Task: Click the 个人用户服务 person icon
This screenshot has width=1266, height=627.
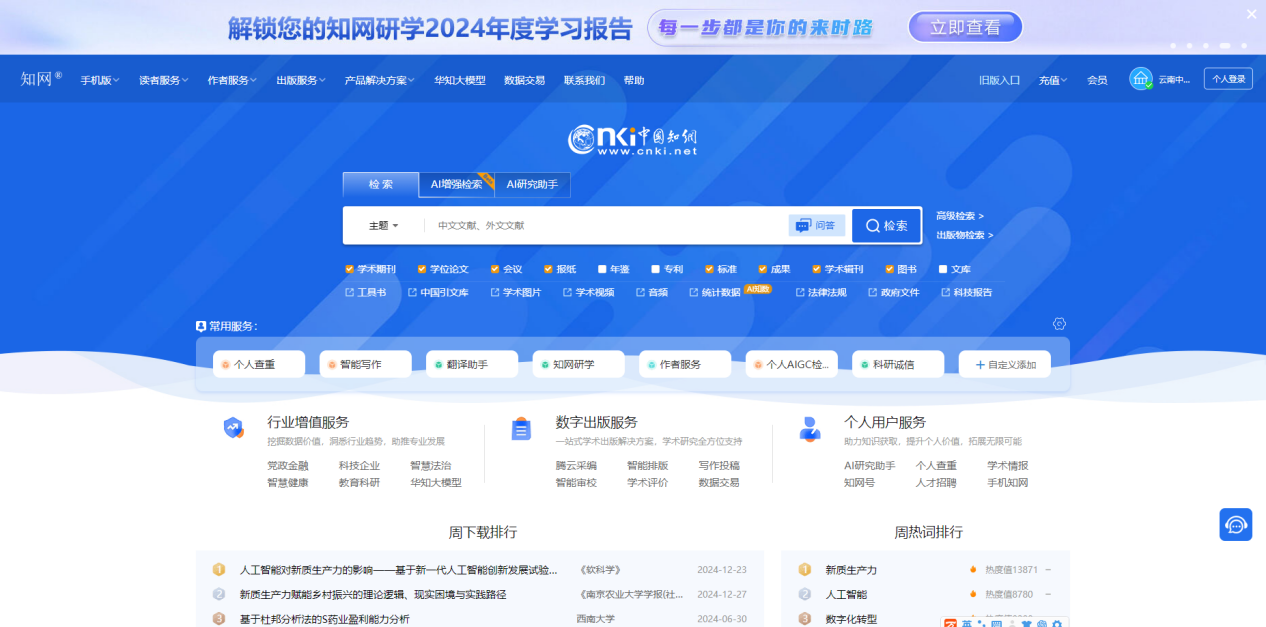Action: pyautogui.click(x=809, y=429)
